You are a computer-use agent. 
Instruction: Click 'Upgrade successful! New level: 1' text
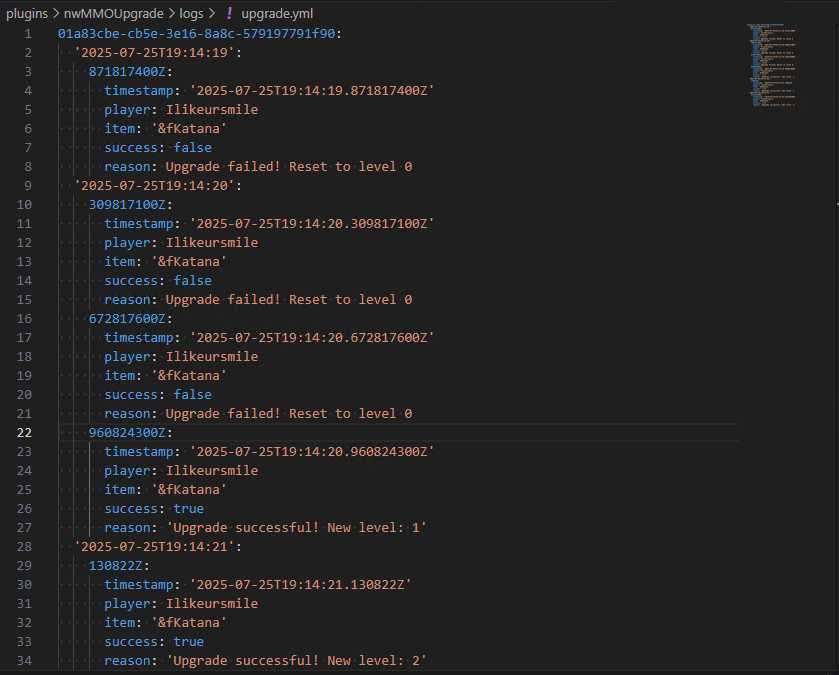click(x=297, y=528)
